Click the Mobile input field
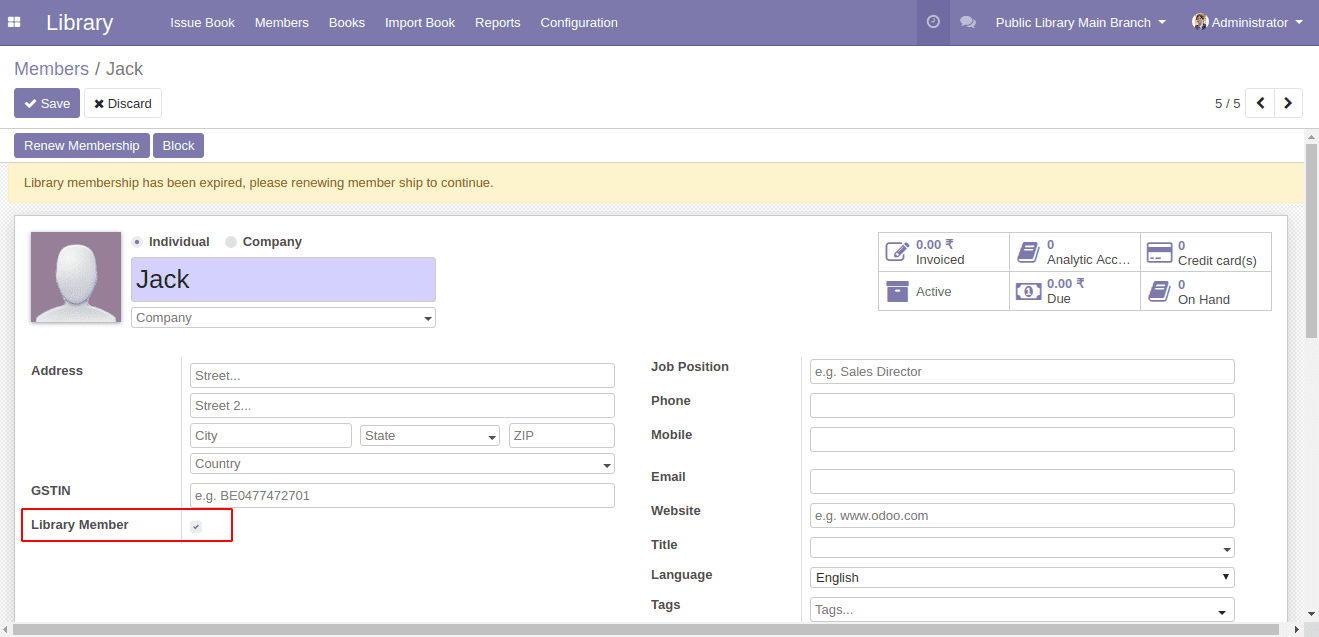Image resolution: width=1319 pixels, height=637 pixels. [1022, 440]
